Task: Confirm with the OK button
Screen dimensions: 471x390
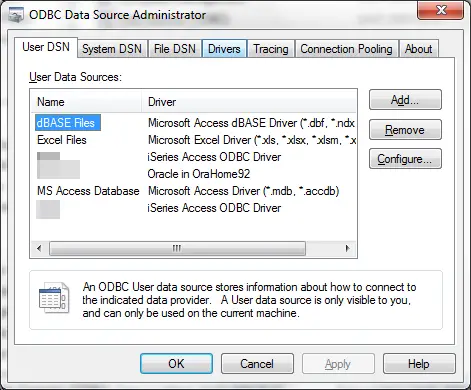Action: tap(176, 364)
